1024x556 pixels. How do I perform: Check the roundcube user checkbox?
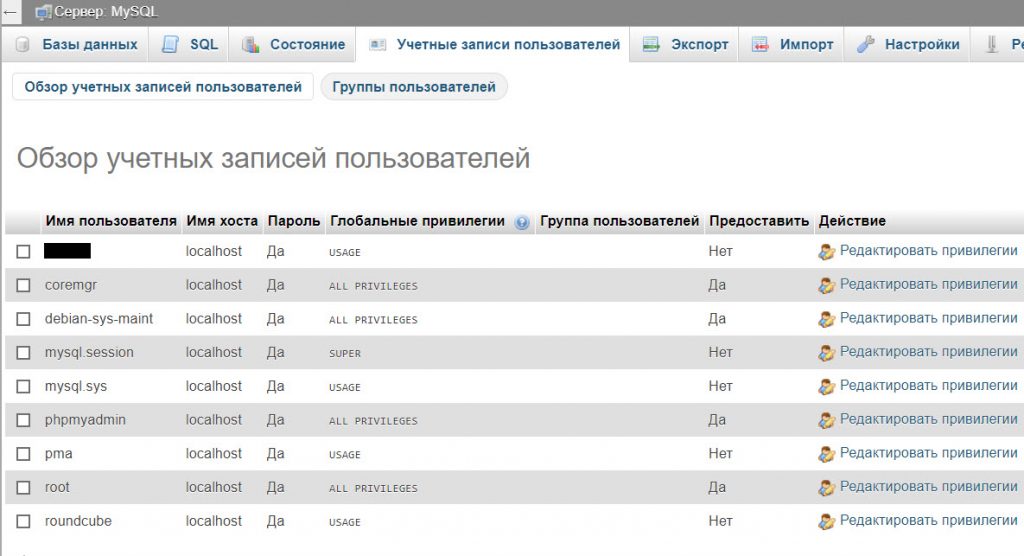point(24,521)
